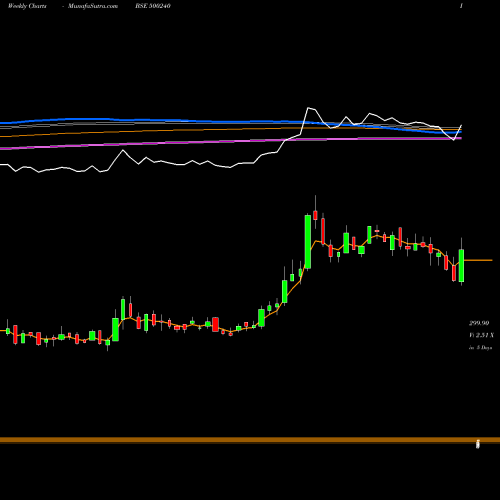Click the peak of the white indicator line

tap(308, 108)
